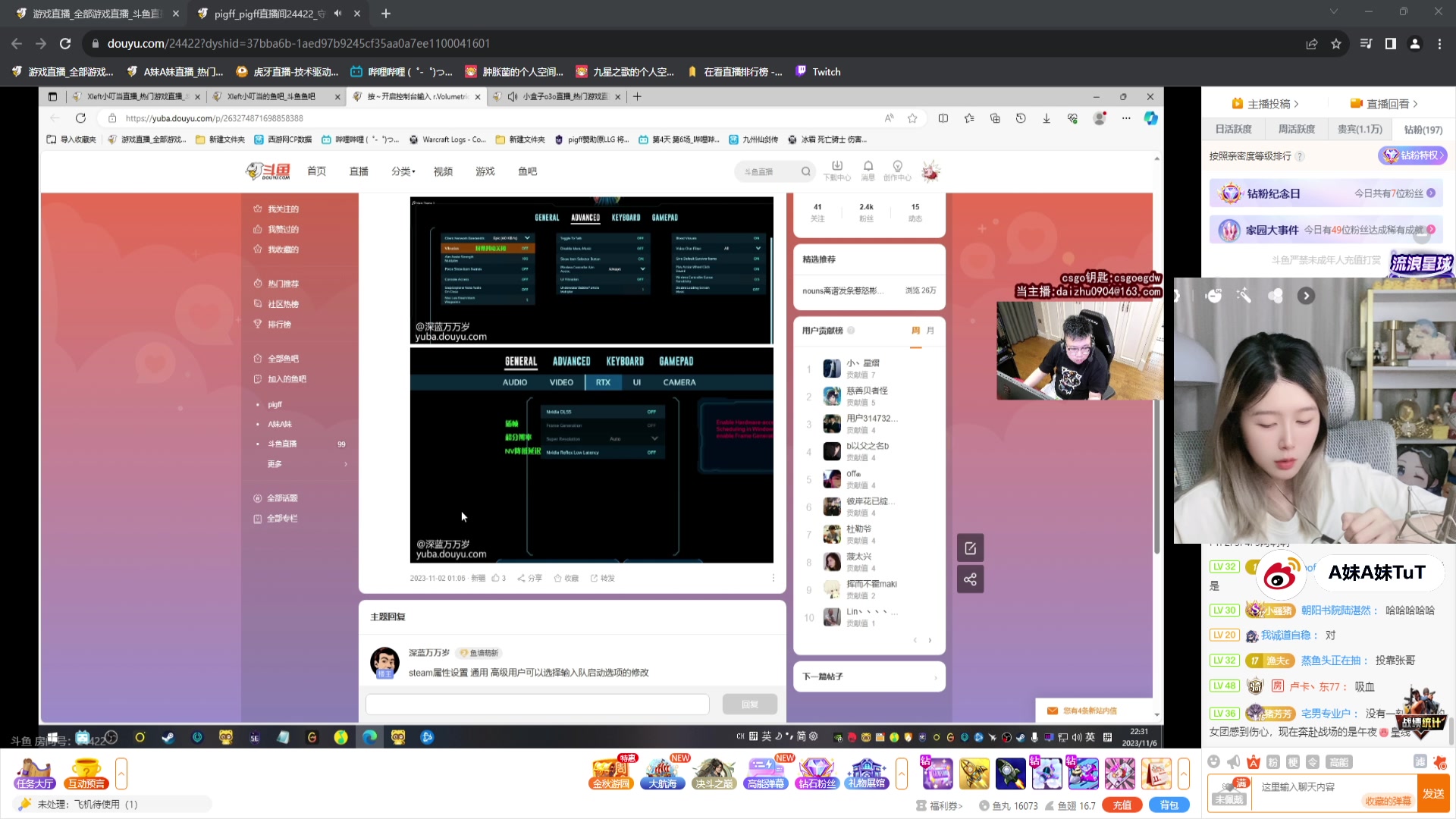
Task: Click the weibo icon in chat panel
Action: (x=1280, y=576)
